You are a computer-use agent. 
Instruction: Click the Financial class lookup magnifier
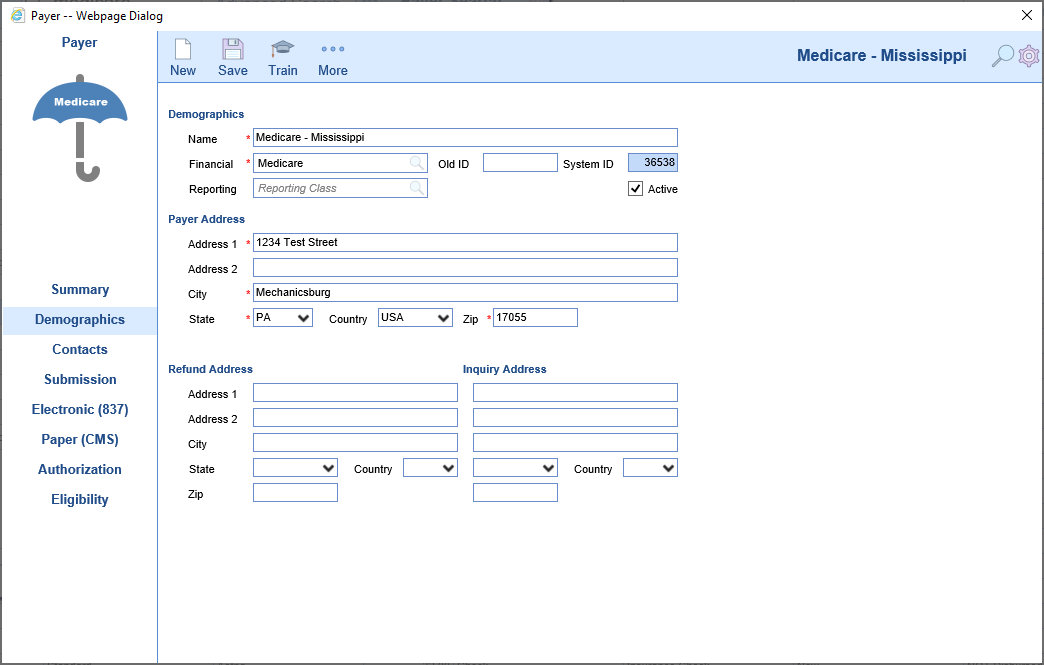pos(417,163)
